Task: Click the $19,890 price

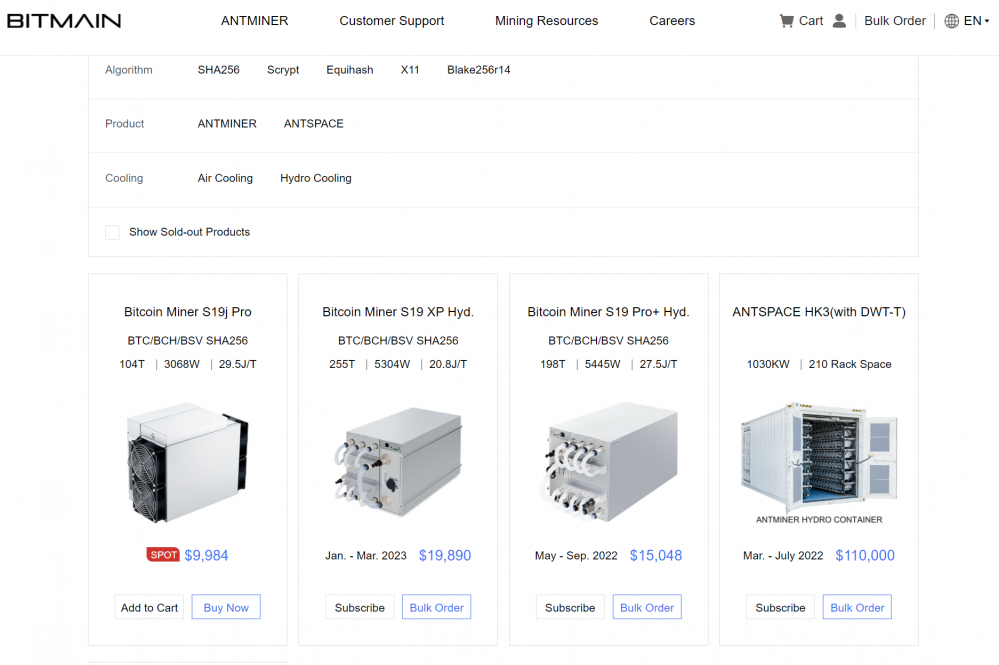Action: (445, 555)
